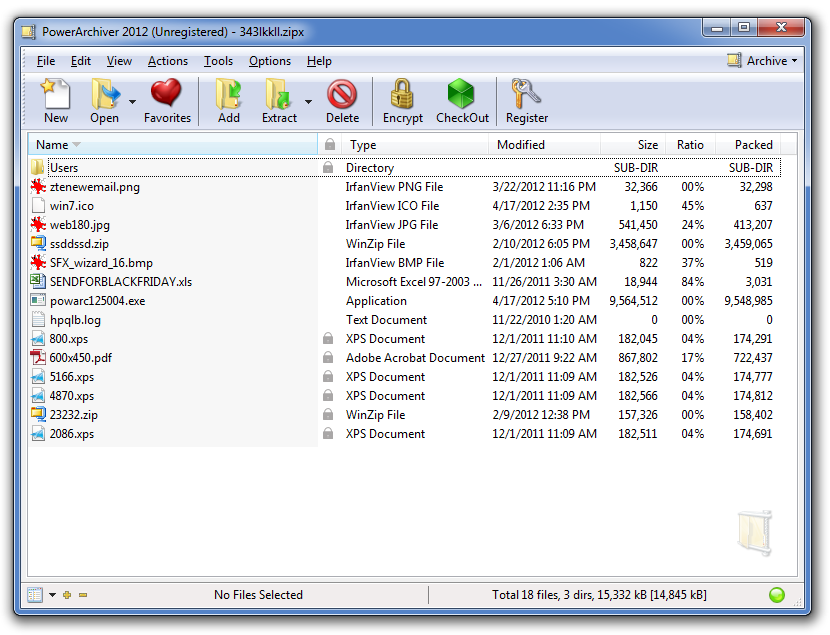Image resolution: width=830 pixels, height=635 pixels.
Task: Click the hpqlb.log file icon
Action: tap(38, 320)
